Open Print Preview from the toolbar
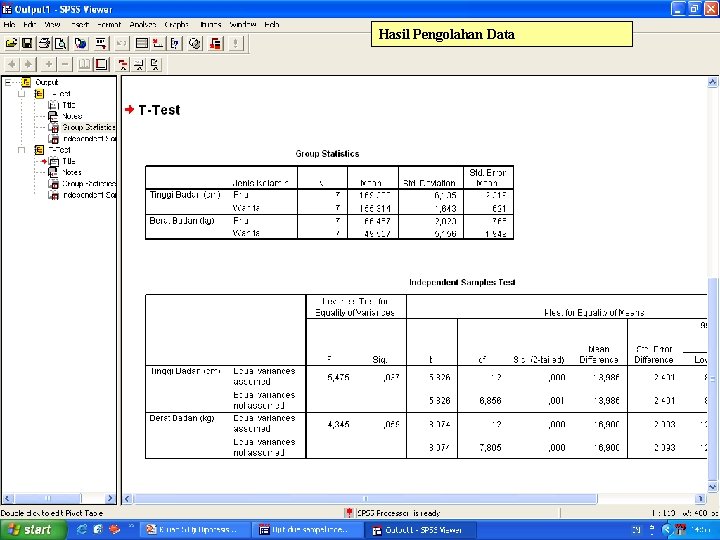Viewport: 720px width, 540px height. click(61, 43)
